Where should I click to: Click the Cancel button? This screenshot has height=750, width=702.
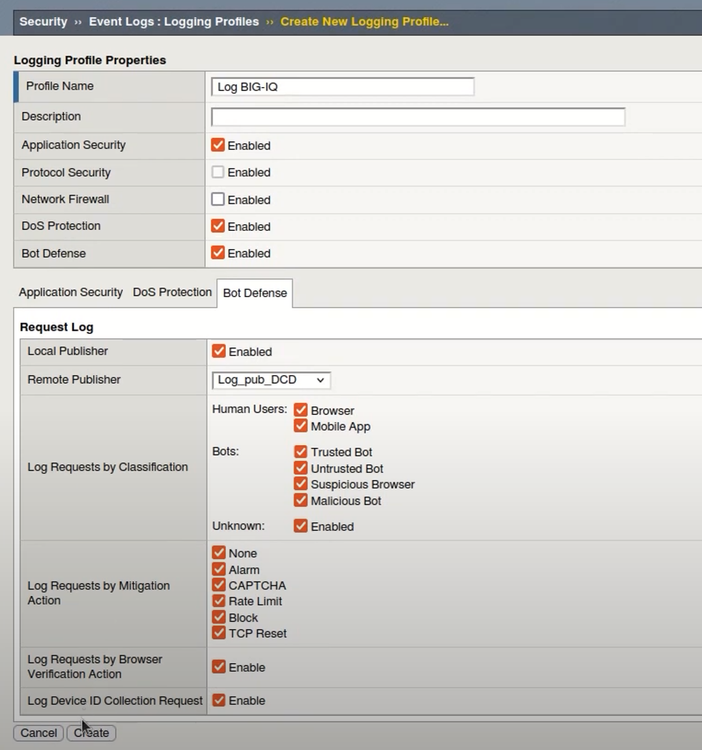tap(39, 733)
